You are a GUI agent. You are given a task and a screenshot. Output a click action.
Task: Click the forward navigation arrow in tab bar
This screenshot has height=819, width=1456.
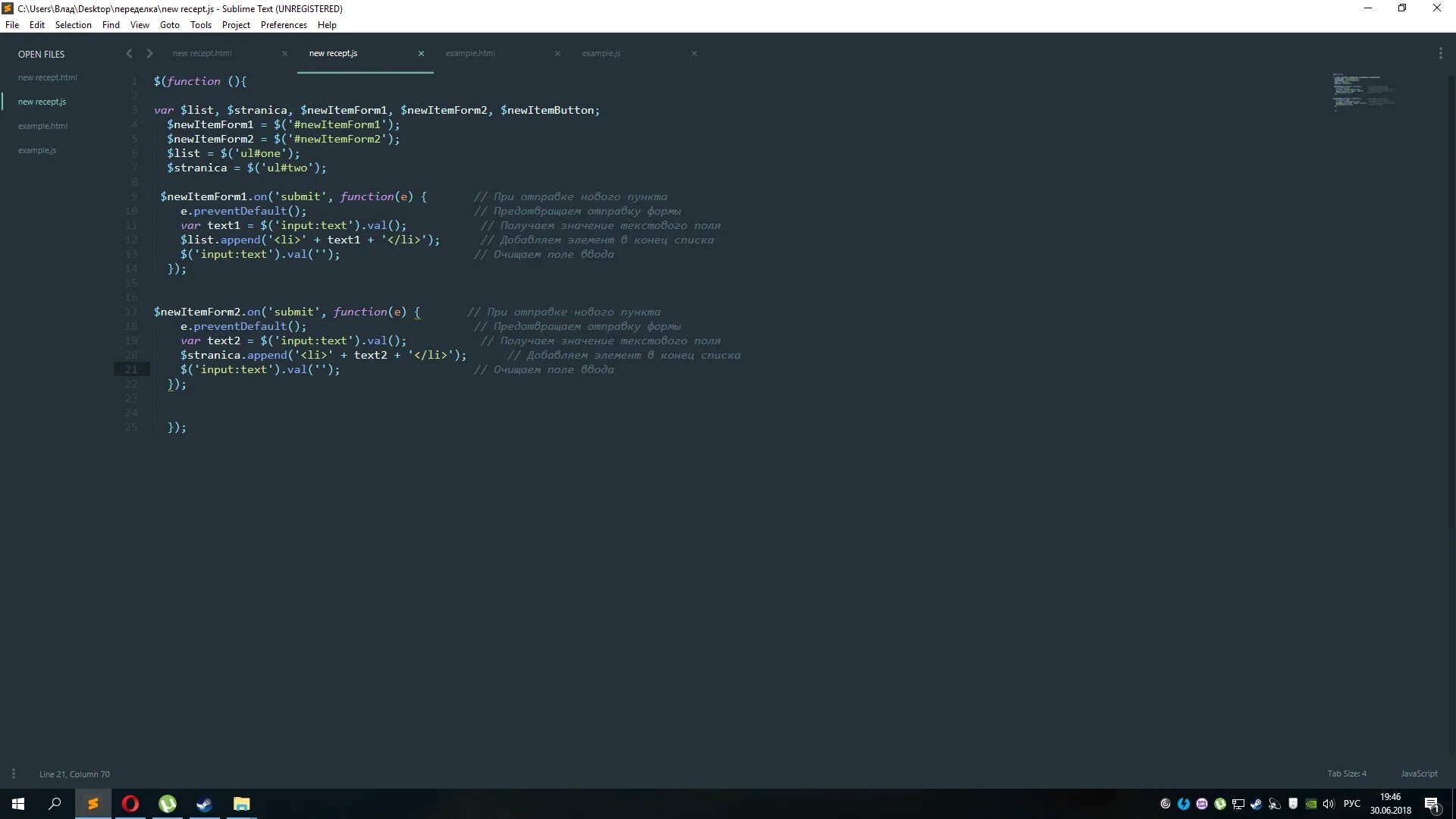pyautogui.click(x=149, y=53)
